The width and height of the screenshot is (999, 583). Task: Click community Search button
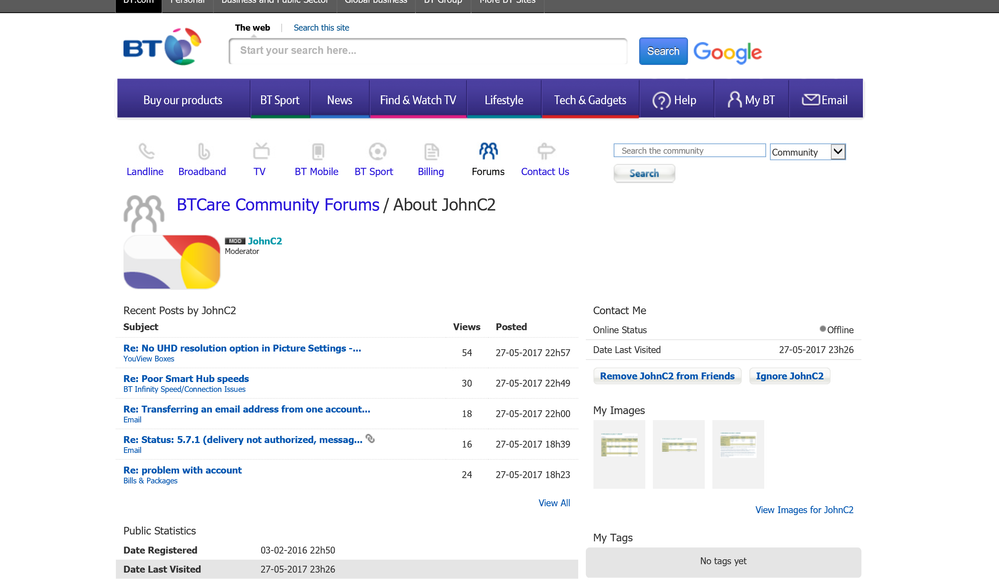(644, 173)
